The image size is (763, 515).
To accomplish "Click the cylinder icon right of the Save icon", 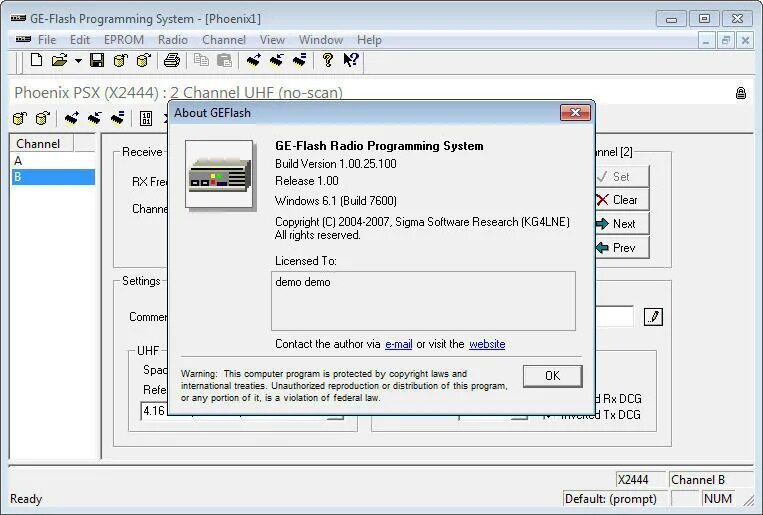I will click(120, 60).
